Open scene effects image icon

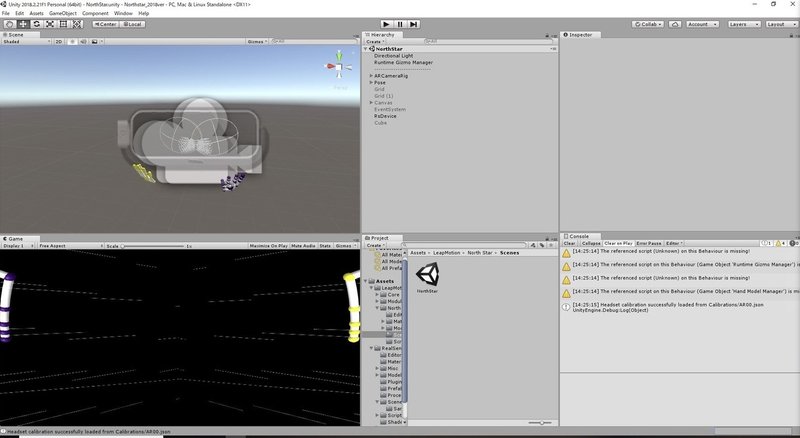(94, 41)
